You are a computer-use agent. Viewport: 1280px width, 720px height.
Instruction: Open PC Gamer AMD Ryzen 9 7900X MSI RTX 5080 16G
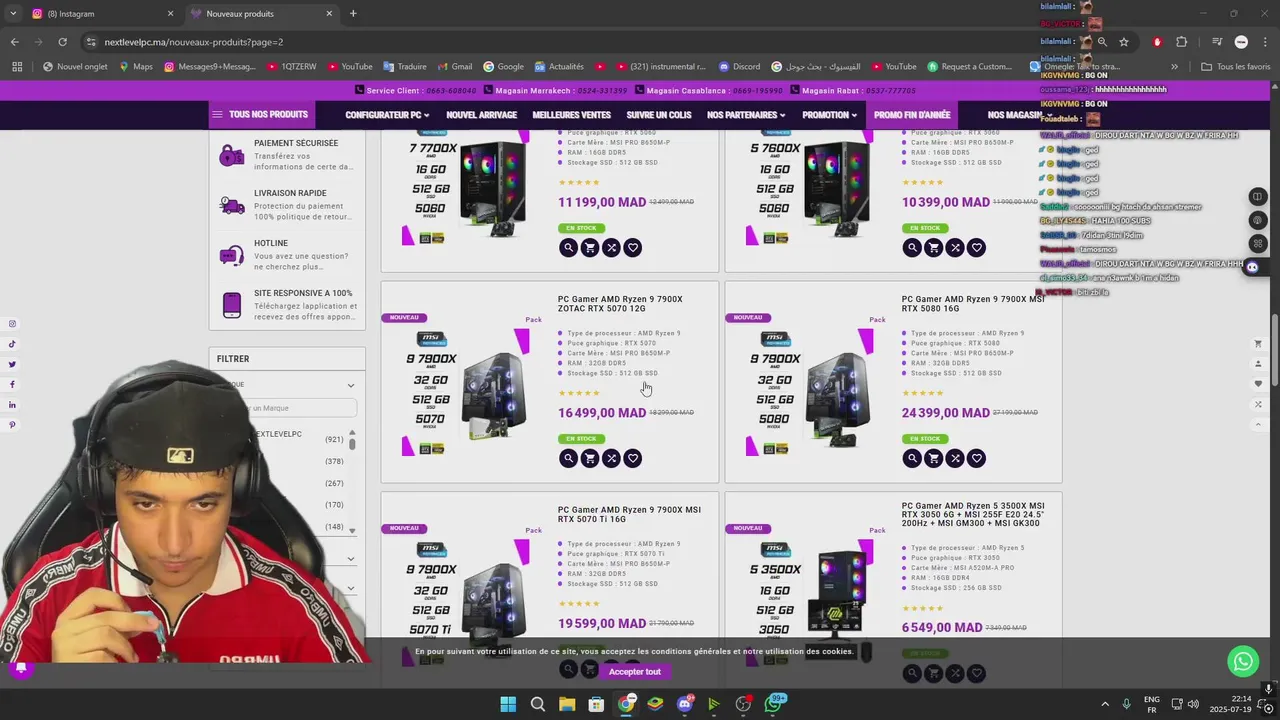973,304
